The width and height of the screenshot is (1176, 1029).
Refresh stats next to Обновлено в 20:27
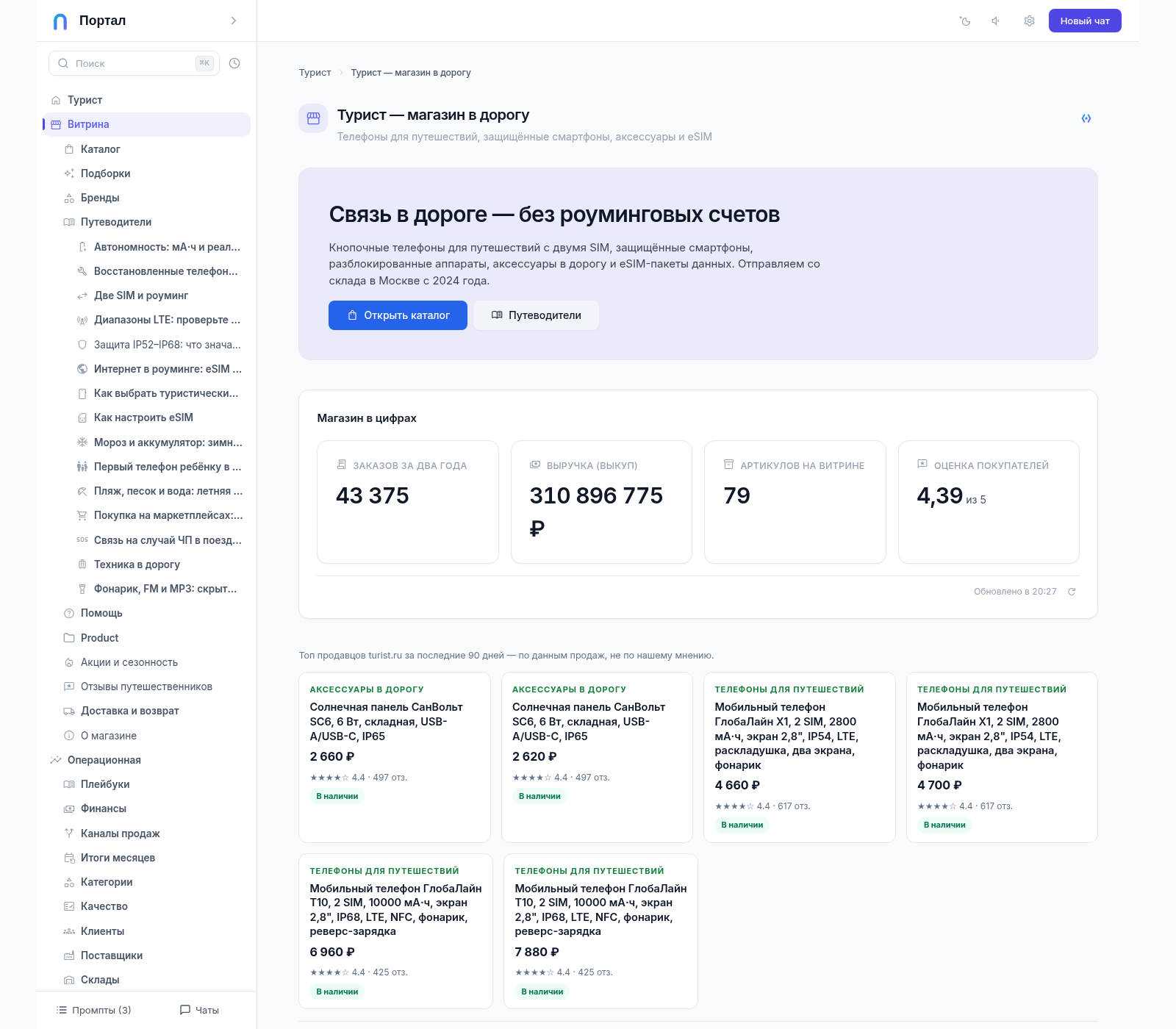[x=1072, y=592]
